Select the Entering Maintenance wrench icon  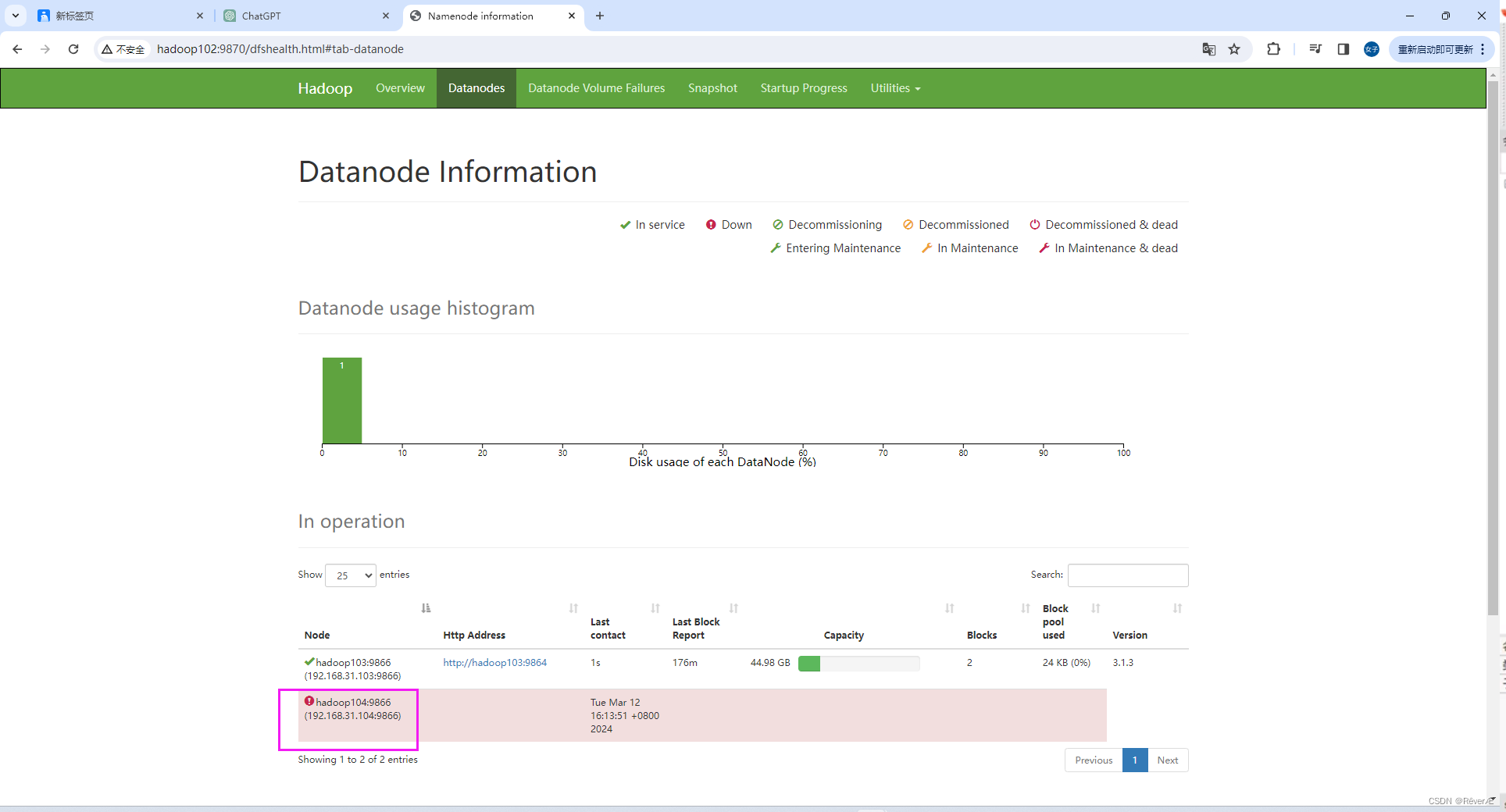[776, 248]
